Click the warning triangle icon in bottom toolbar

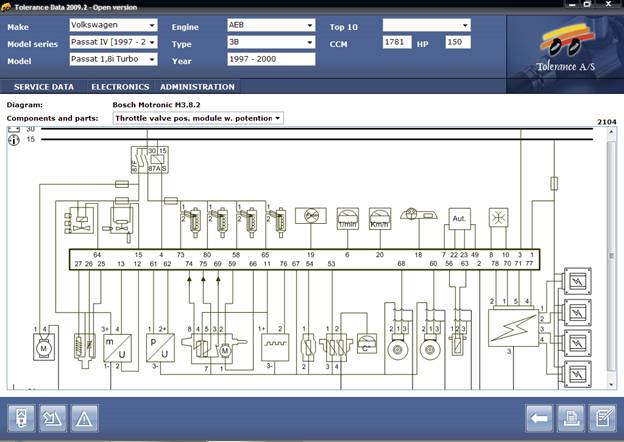pyautogui.click(x=83, y=418)
